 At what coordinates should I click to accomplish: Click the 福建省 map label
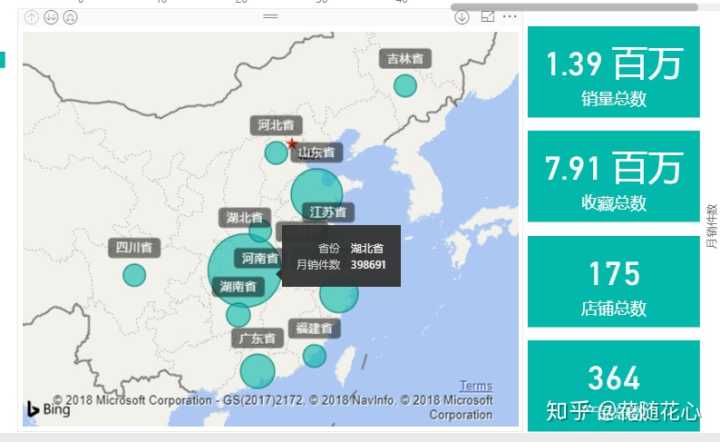[315, 329]
